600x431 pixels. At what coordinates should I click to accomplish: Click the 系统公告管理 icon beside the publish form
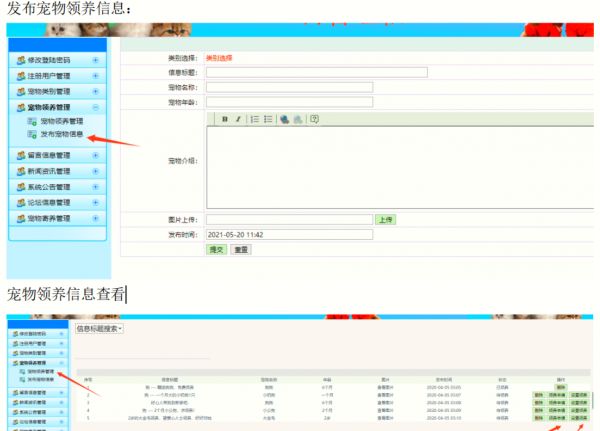(21, 187)
